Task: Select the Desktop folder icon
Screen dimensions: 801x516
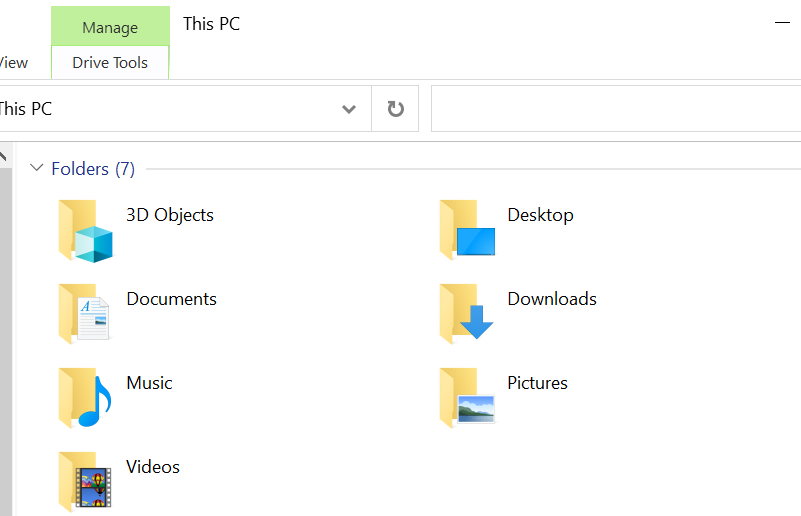Action: click(467, 231)
